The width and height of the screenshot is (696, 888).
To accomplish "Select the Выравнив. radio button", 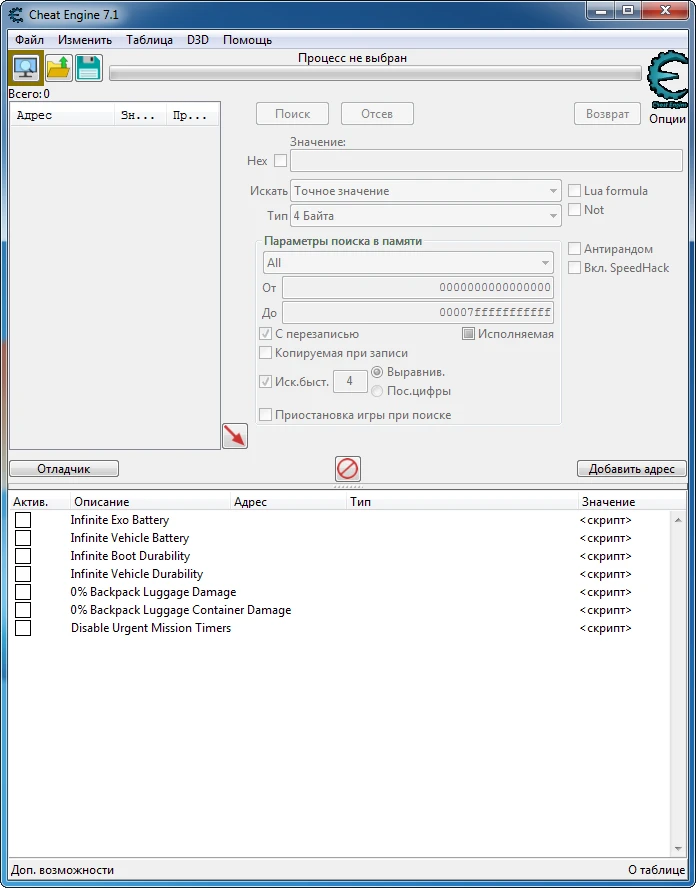I will [377, 372].
